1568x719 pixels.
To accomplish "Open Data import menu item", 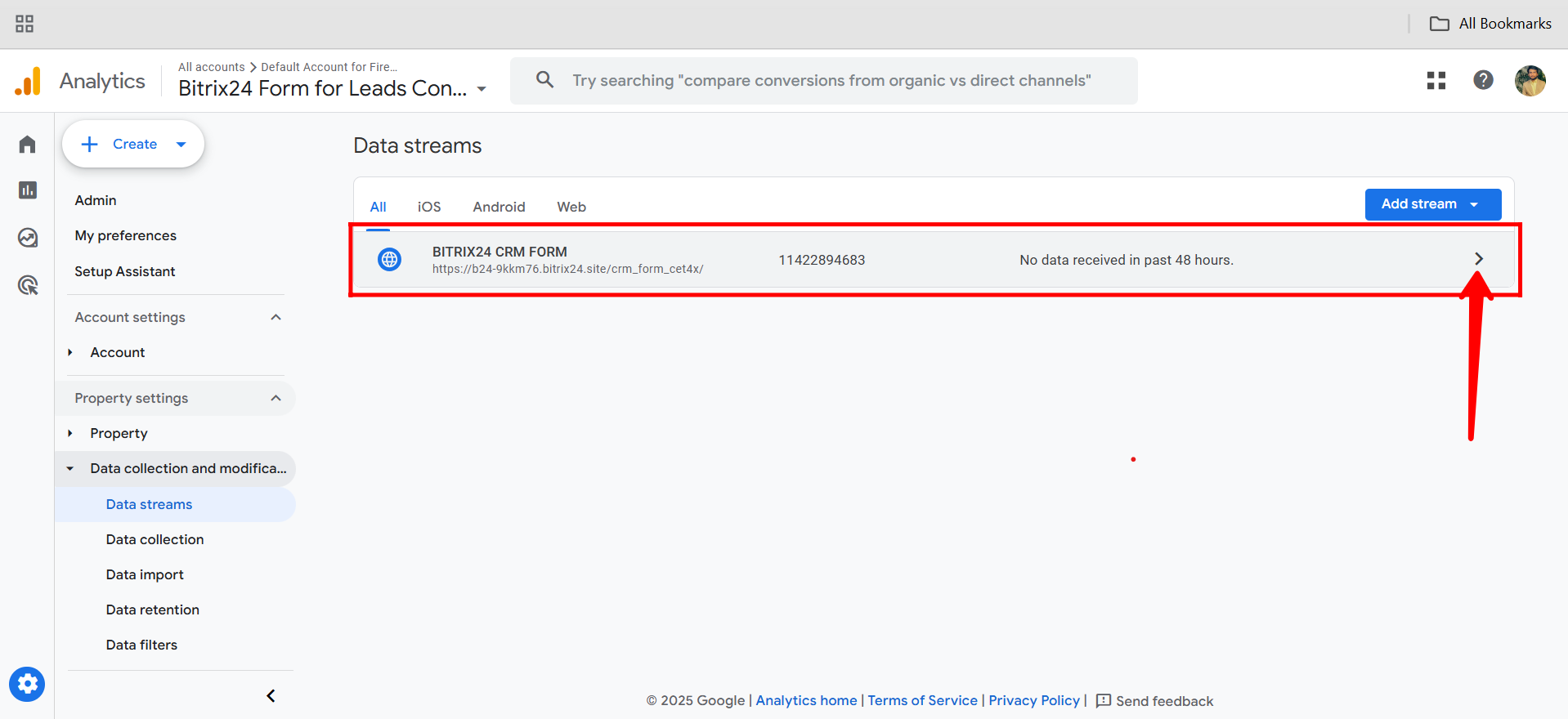I will coord(145,574).
